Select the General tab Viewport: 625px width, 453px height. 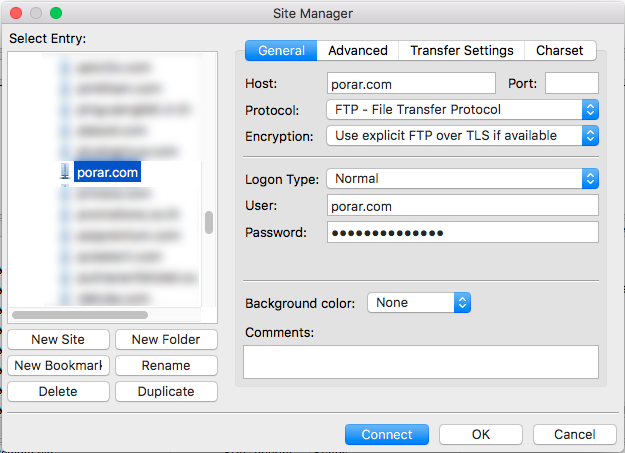[x=281, y=50]
